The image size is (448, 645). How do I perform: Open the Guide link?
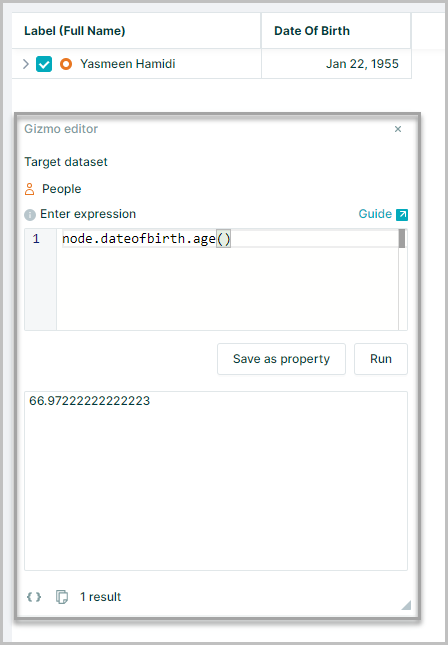[x=375, y=214]
